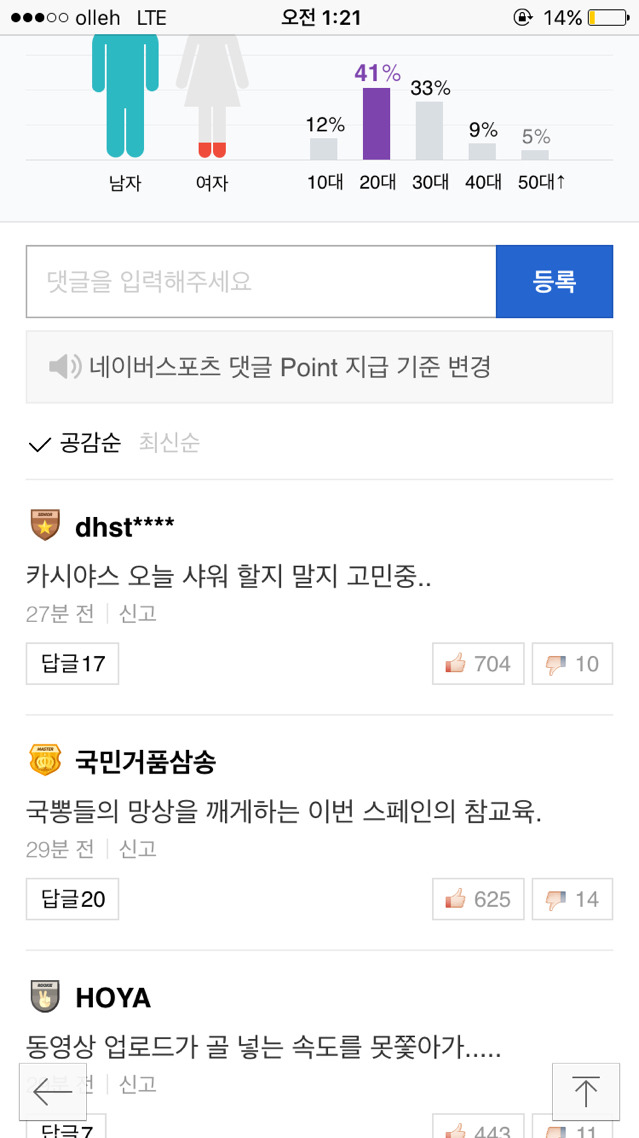Expand the 17 replies on dhst**** comment
The height and width of the screenshot is (1138, 639).
pyautogui.click(x=71, y=663)
